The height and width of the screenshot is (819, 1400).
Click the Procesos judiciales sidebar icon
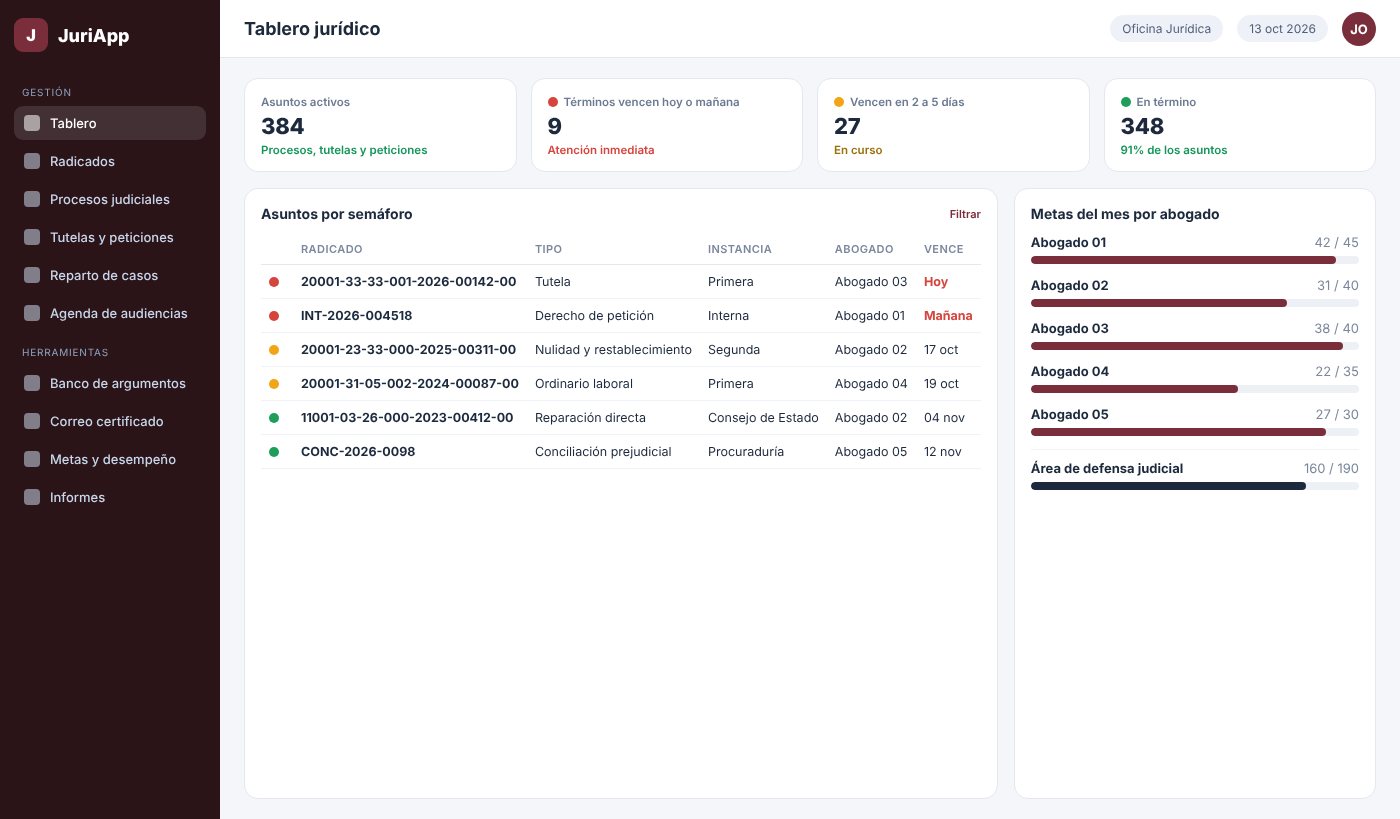click(32, 199)
